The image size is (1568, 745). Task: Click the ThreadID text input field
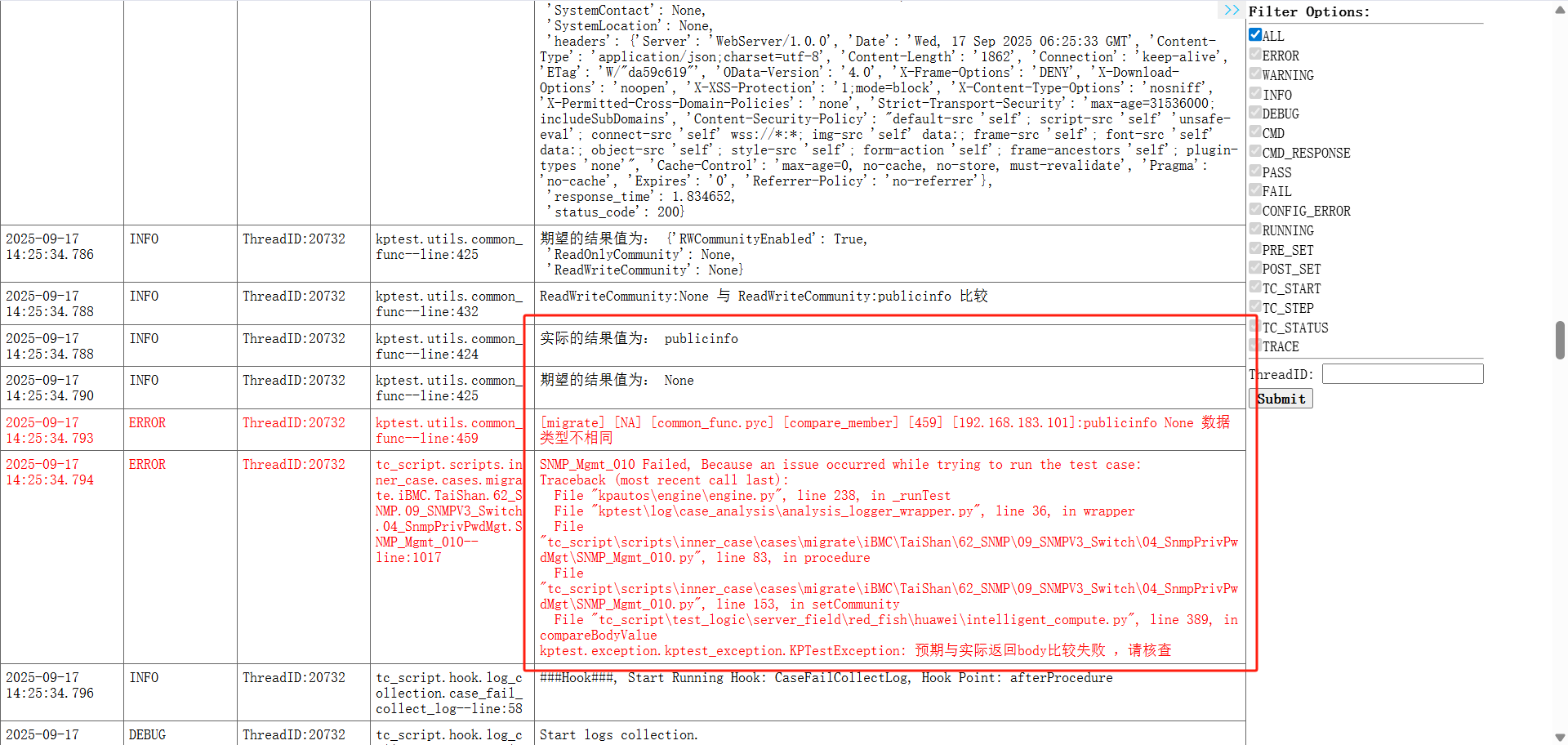click(1401, 374)
